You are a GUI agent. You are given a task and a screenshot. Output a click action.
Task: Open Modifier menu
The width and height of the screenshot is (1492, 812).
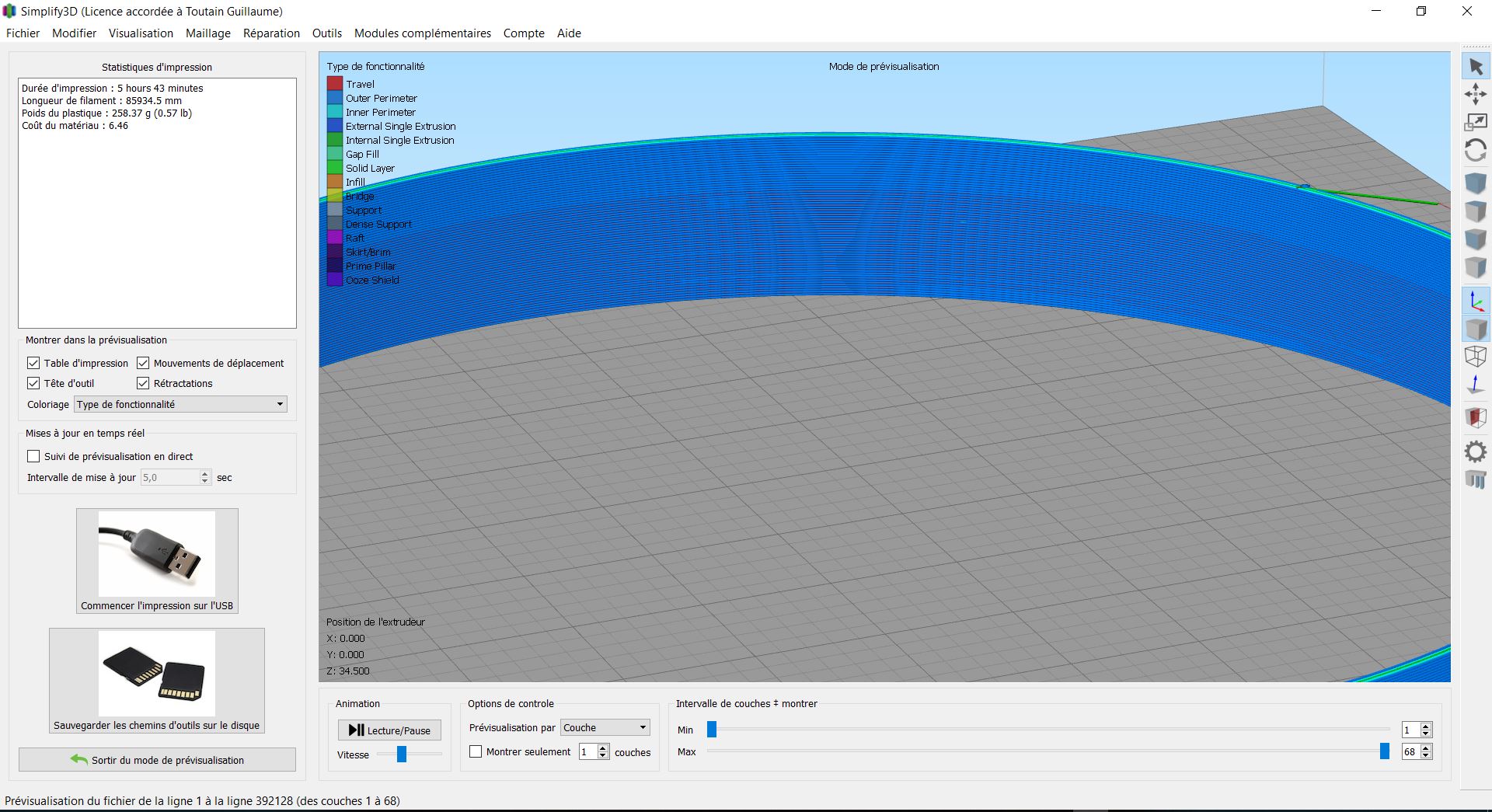pos(74,33)
